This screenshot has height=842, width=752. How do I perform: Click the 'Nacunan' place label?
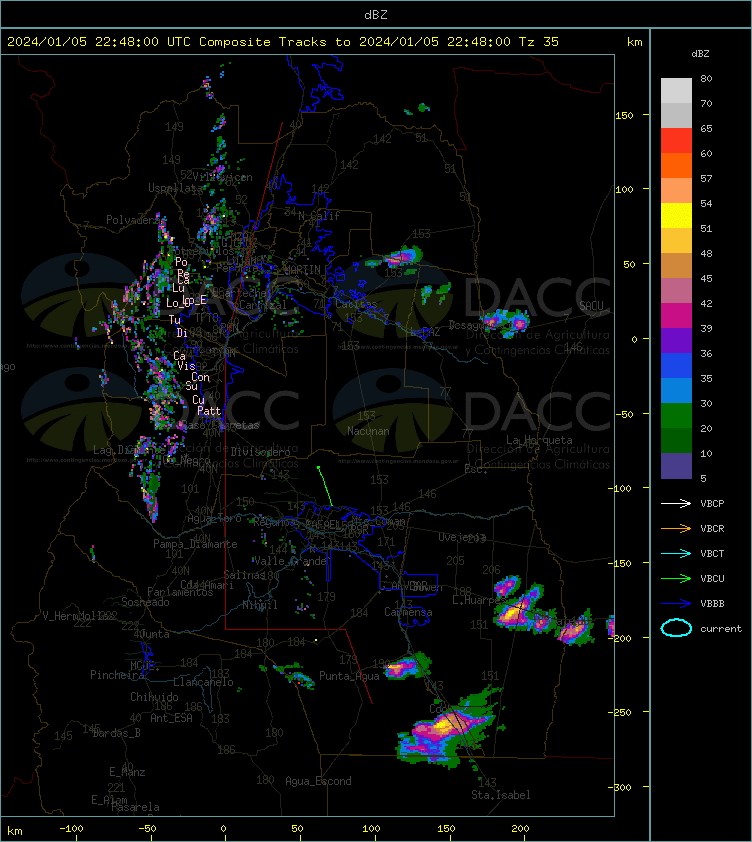(x=368, y=431)
